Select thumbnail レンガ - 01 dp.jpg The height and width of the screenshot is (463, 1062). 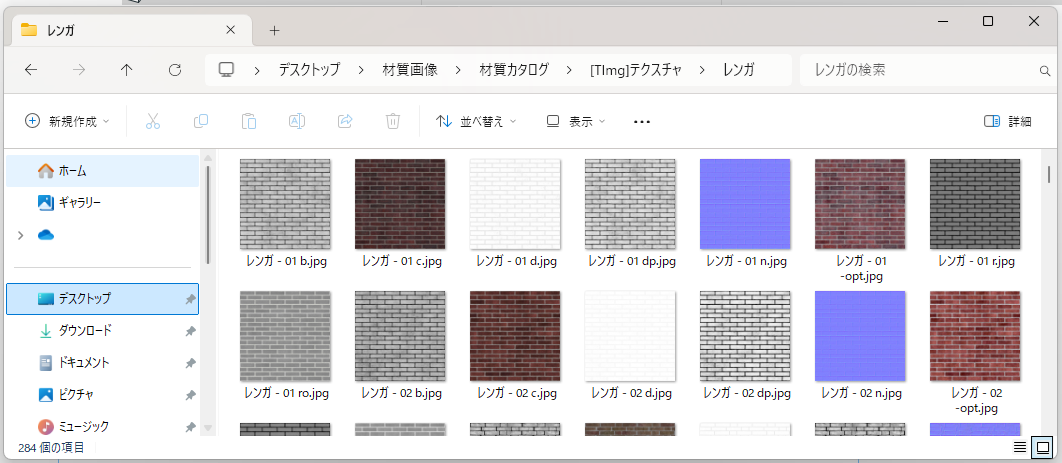point(631,204)
